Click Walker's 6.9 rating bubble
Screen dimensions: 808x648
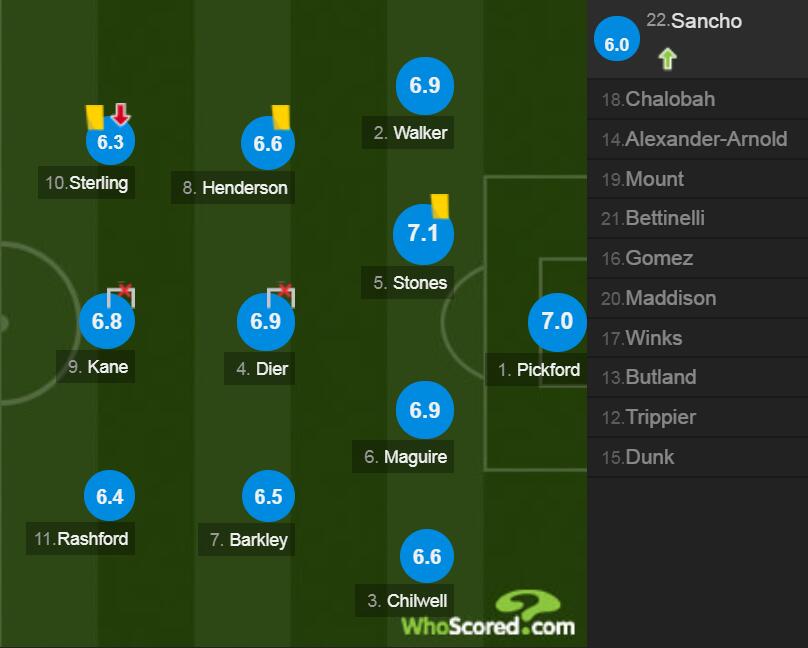[425, 86]
